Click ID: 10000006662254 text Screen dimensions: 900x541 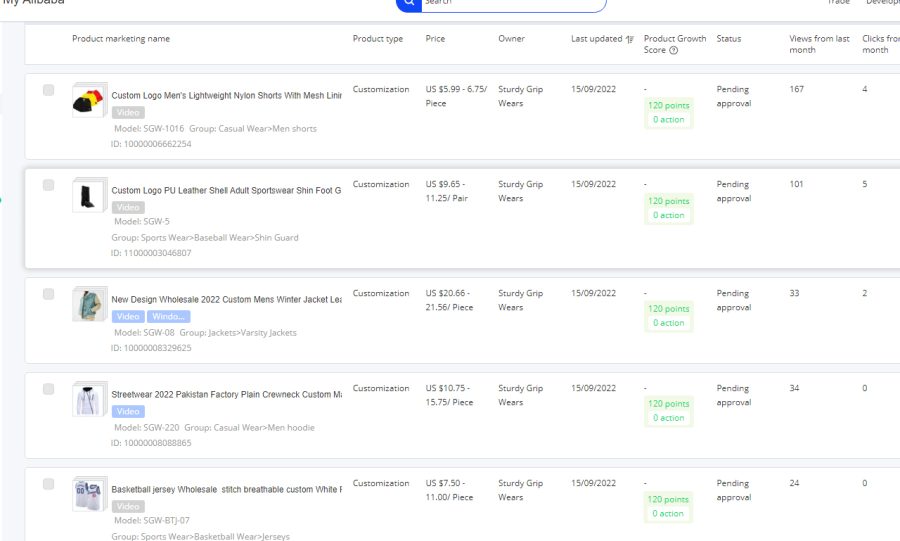click(x=151, y=144)
